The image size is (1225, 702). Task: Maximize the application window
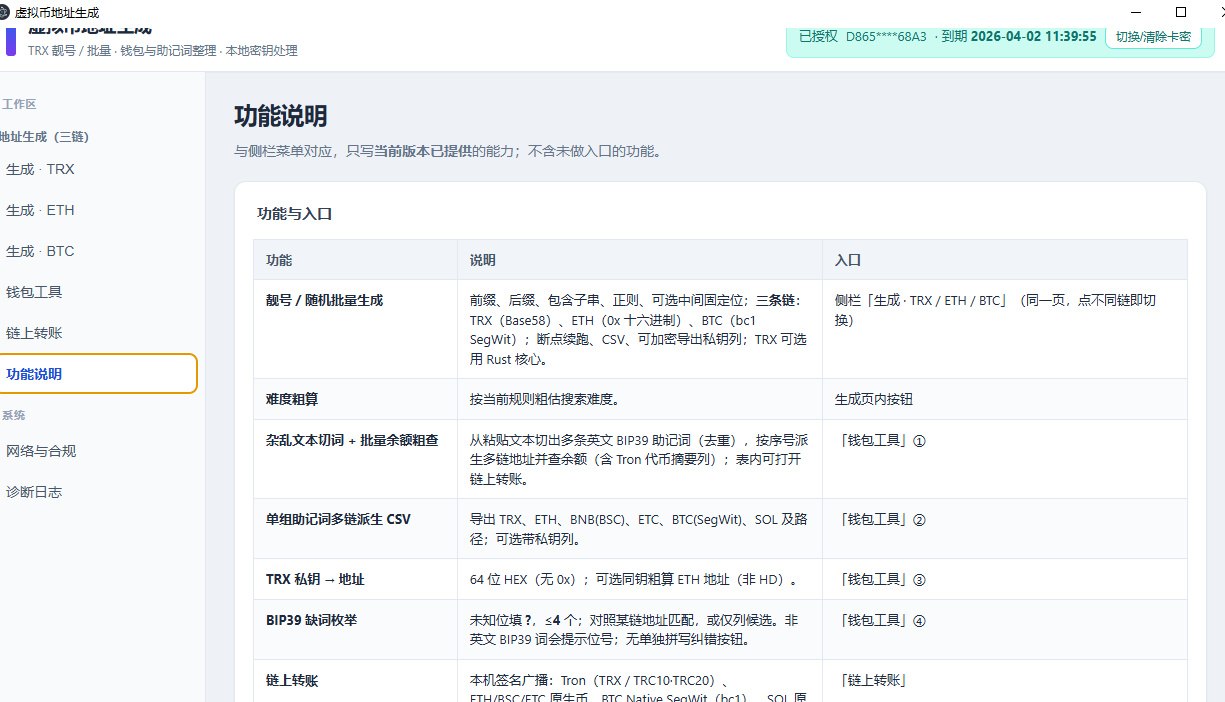pos(1181,12)
